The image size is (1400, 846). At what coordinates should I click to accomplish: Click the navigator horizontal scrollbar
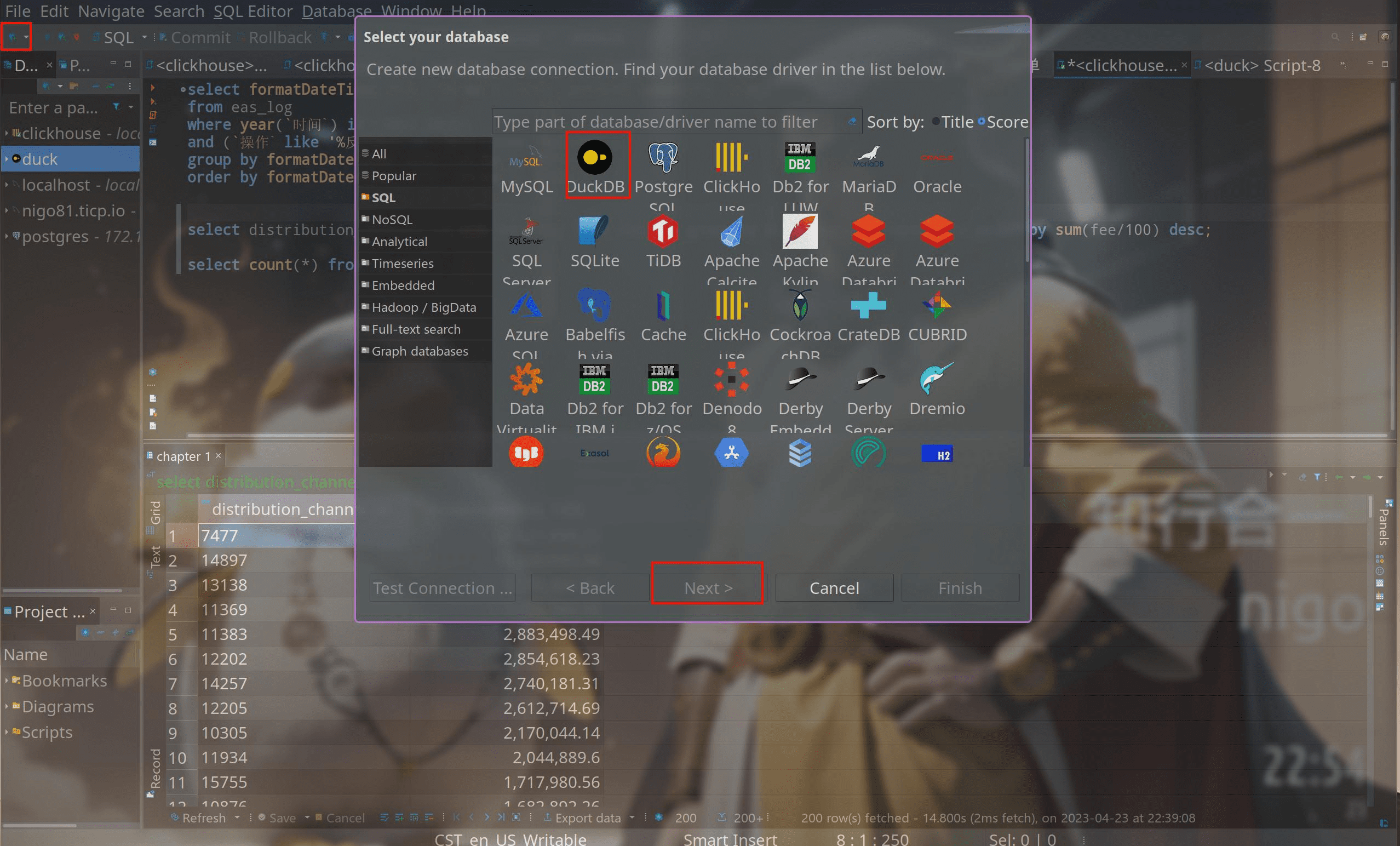click(61, 590)
